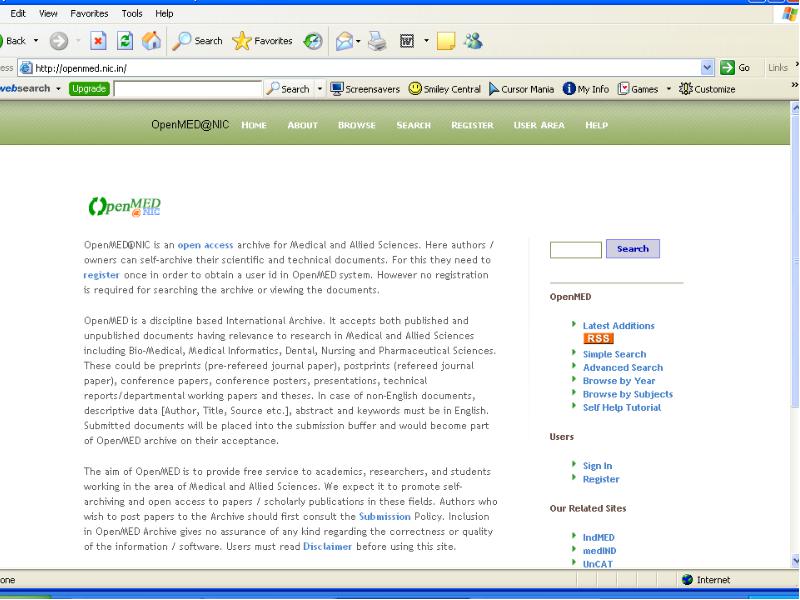Open the Messenger people icon

coord(473,41)
